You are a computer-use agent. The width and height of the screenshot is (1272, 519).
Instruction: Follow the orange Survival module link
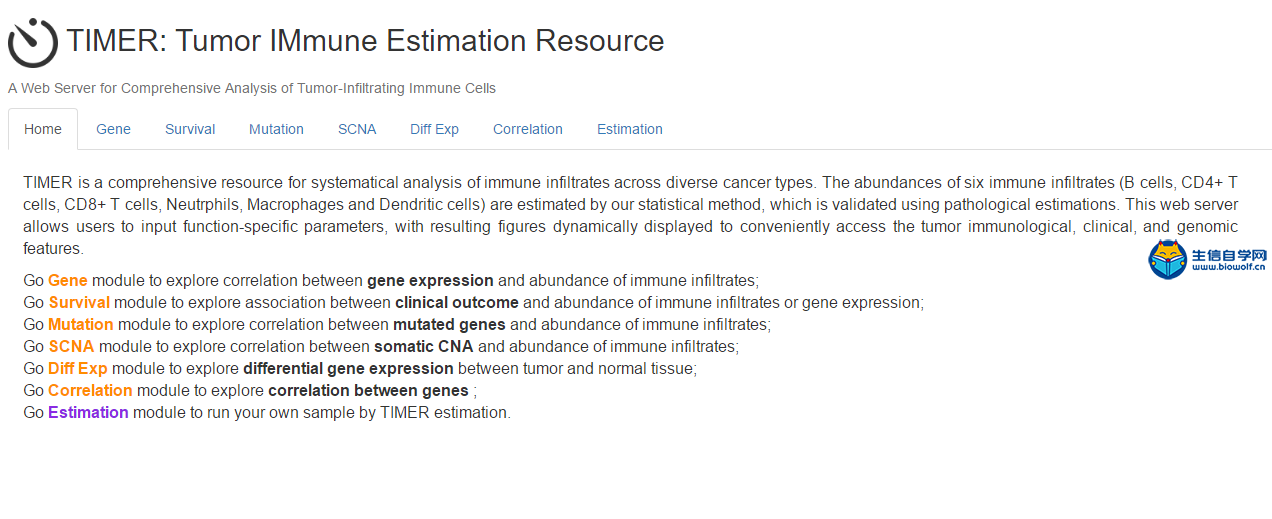pos(79,303)
